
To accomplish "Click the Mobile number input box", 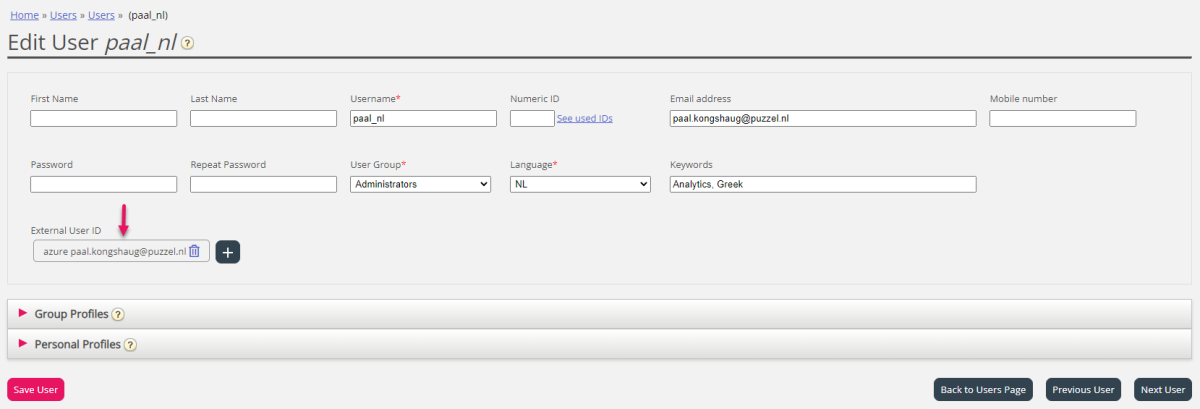I will (1062, 118).
